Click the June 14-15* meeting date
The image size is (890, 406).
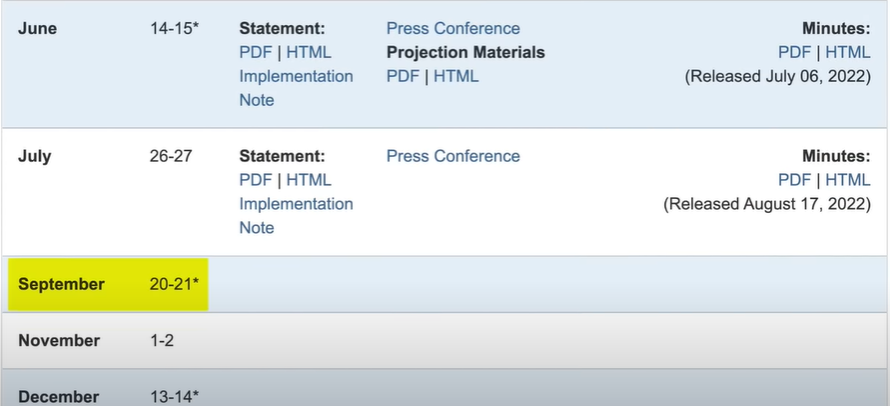[x=174, y=28]
